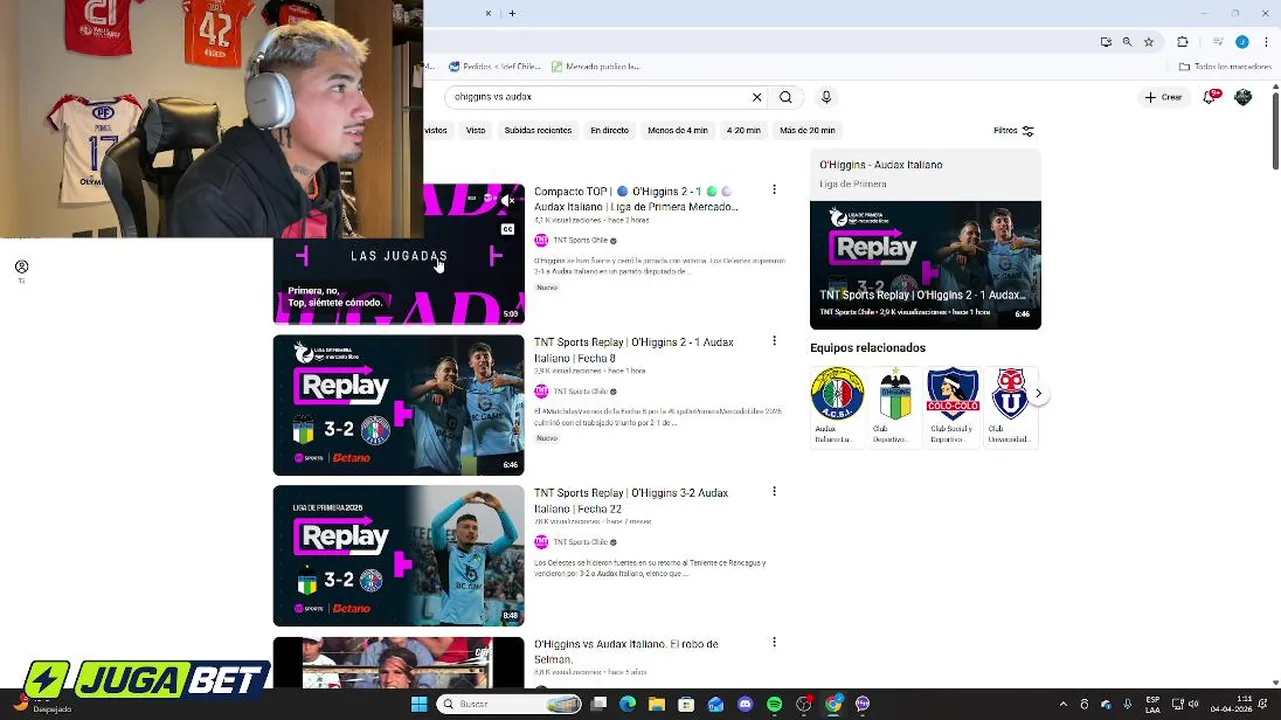The width and height of the screenshot is (1281, 720).
Task: Clear the YouTube search box text
Action: pos(757,97)
